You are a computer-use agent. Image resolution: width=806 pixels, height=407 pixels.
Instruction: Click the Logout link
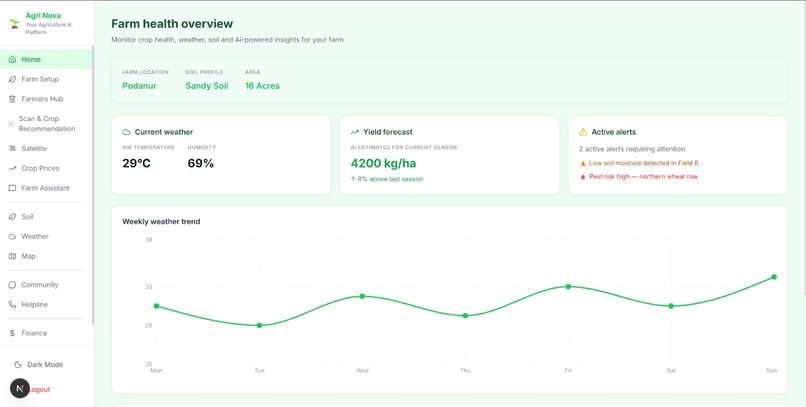point(39,390)
